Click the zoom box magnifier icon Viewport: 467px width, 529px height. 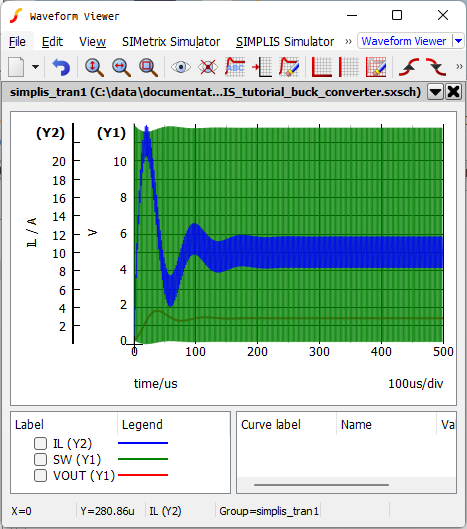(148, 67)
